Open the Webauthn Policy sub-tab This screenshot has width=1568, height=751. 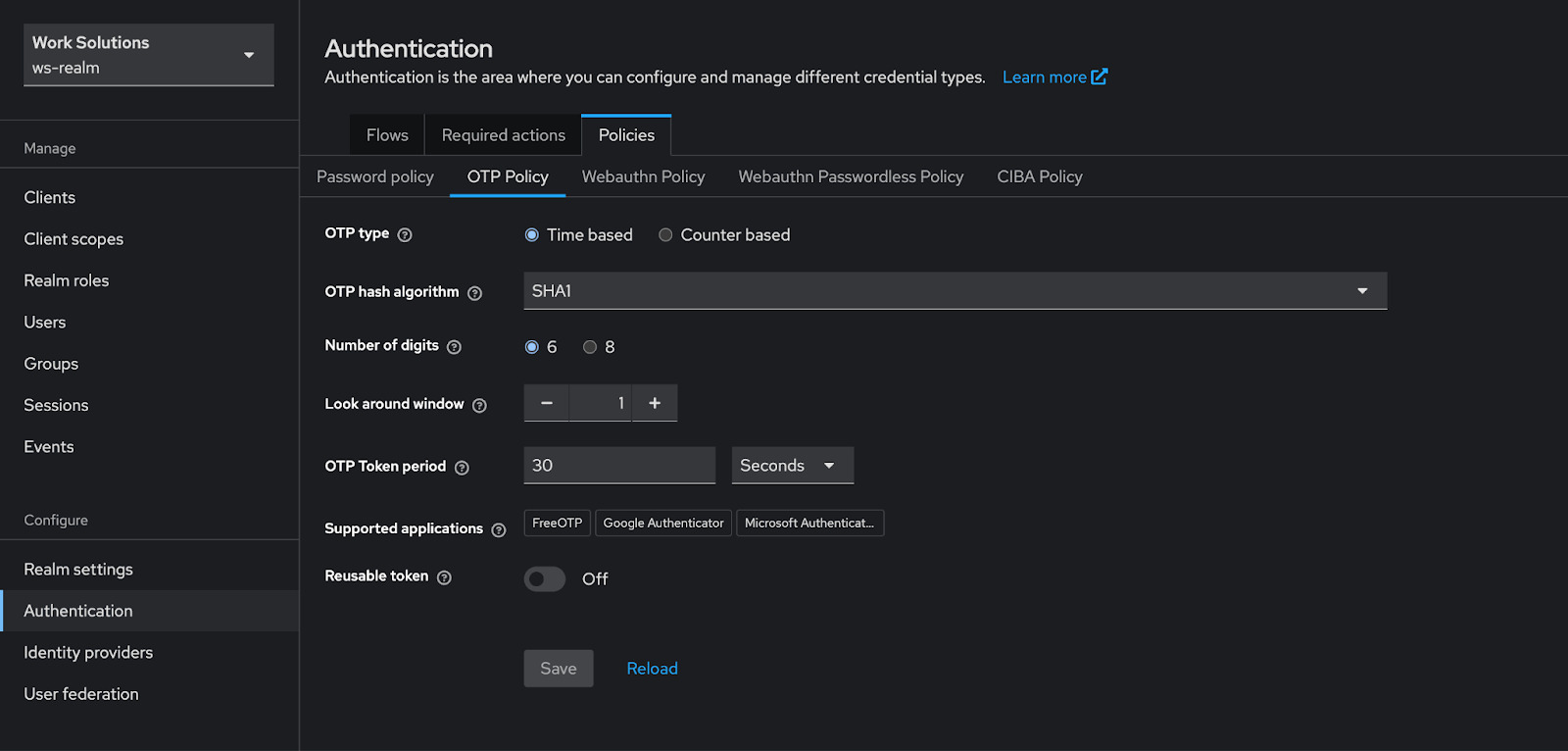click(x=643, y=176)
